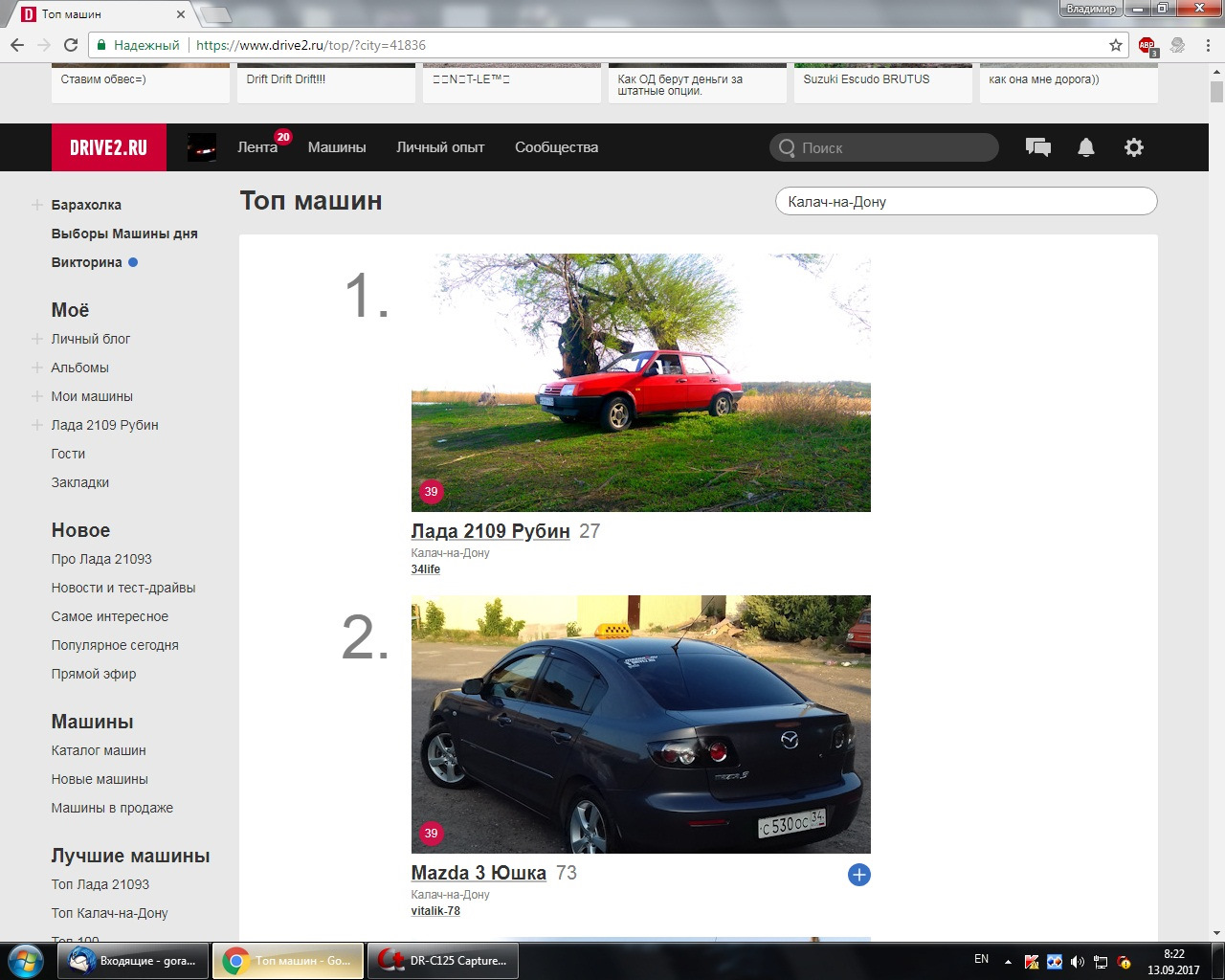1225x980 pixels.
Task: Open Машины в продаже link
Action: click(112, 808)
